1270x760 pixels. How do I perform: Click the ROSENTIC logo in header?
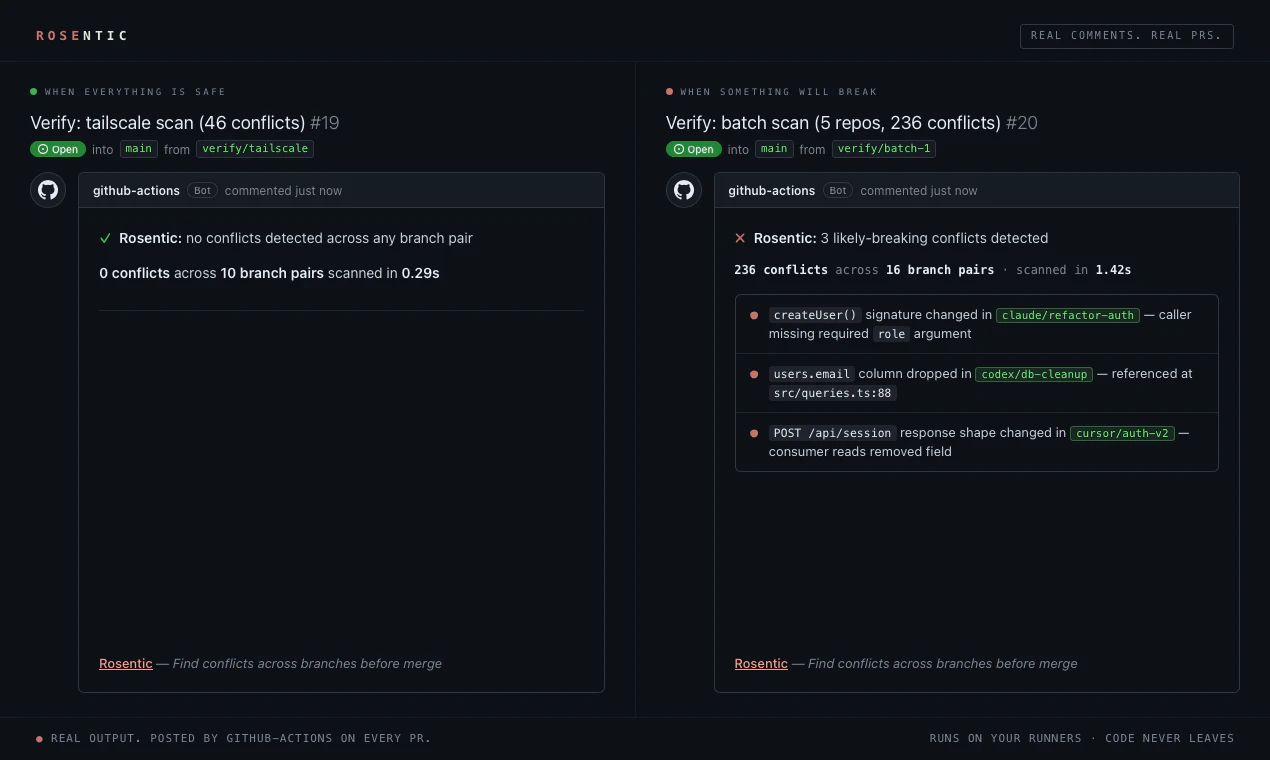(82, 36)
